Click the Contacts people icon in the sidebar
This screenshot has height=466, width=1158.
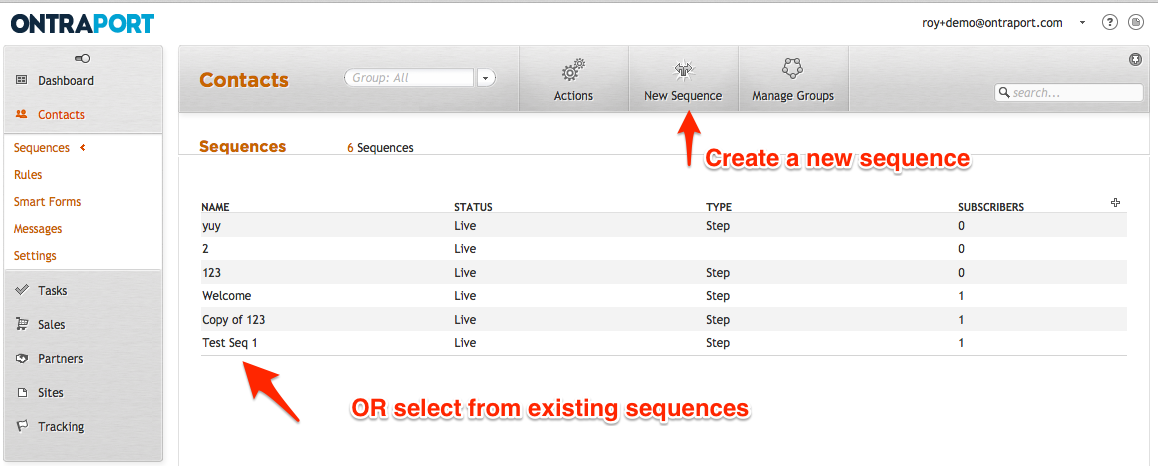(x=21, y=114)
